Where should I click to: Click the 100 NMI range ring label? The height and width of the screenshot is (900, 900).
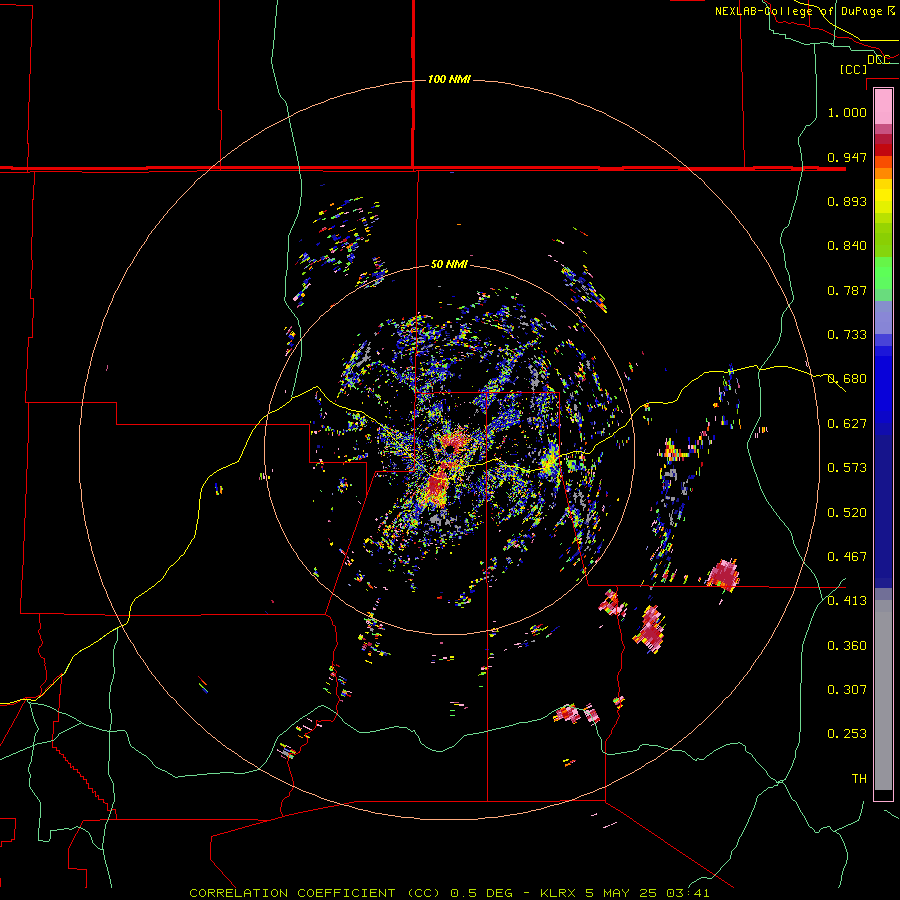pos(449,79)
